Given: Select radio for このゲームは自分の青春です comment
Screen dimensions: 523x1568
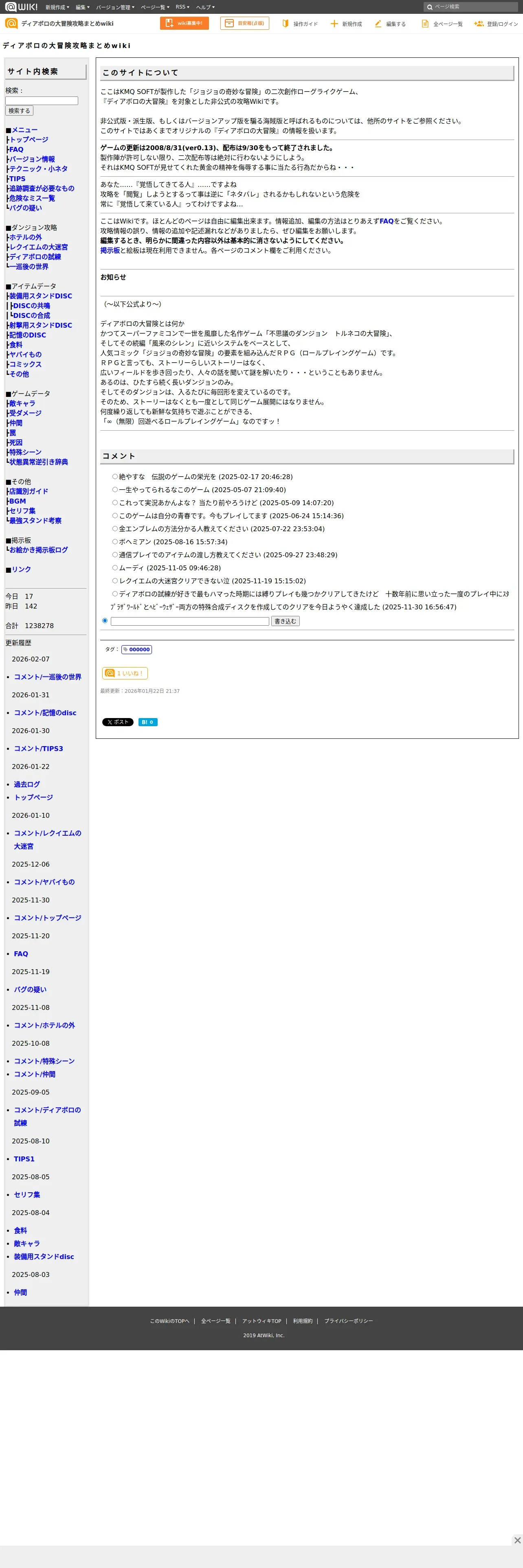Looking at the screenshot, I should pyautogui.click(x=114, y=516).
